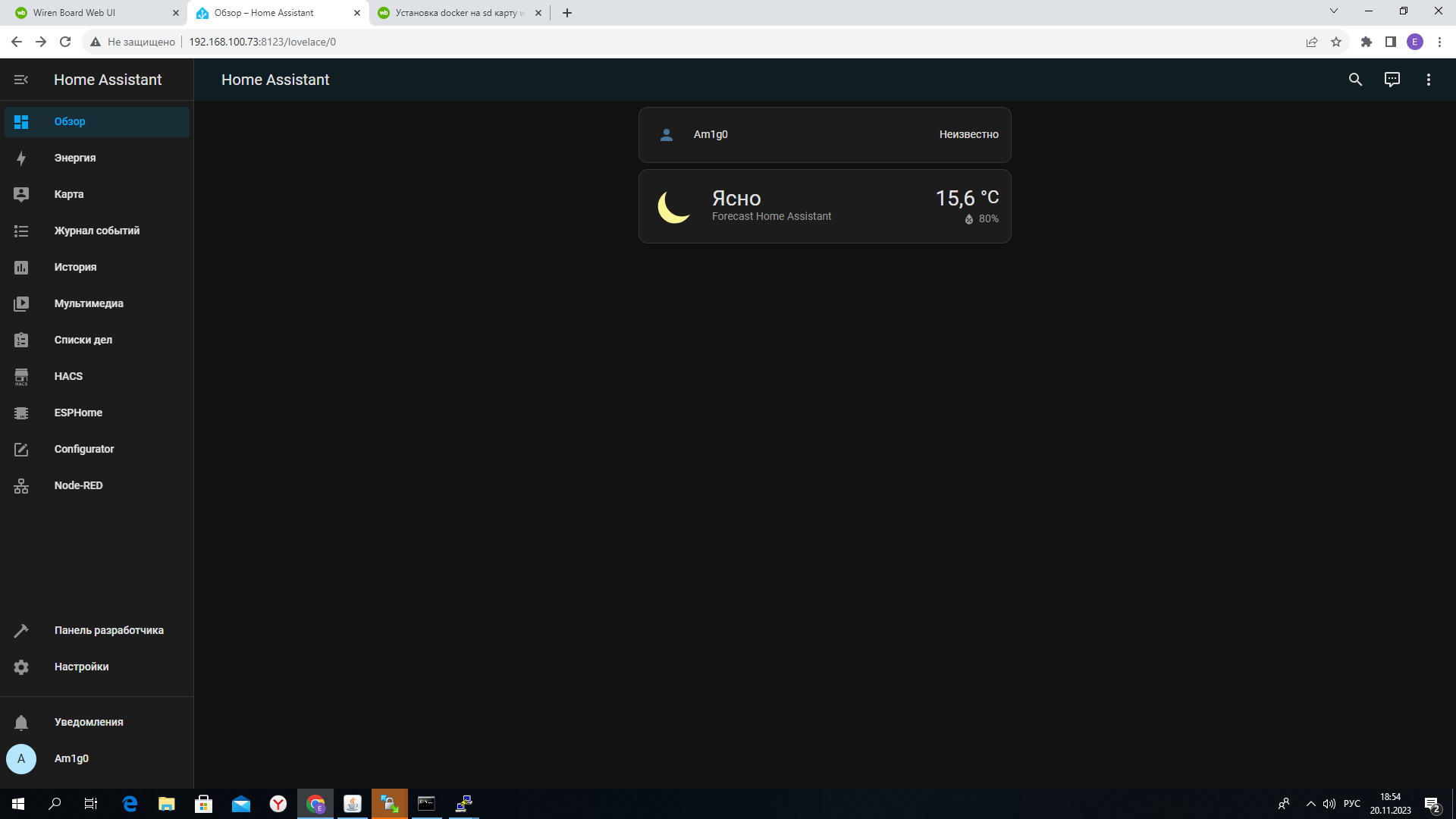Screen dimensions: 1456x819
Task: Click the Configurator label
Action: tap(84, 449)
